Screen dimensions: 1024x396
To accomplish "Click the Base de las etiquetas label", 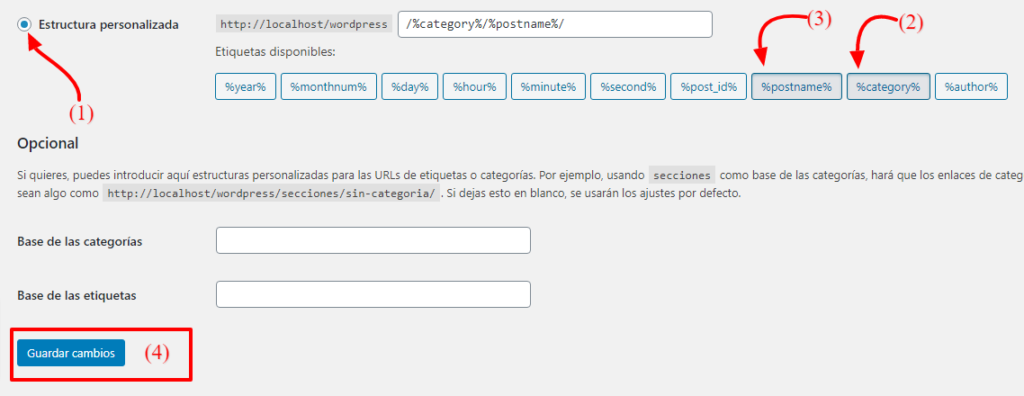I will pyautogui.click(x=77, y=295).
